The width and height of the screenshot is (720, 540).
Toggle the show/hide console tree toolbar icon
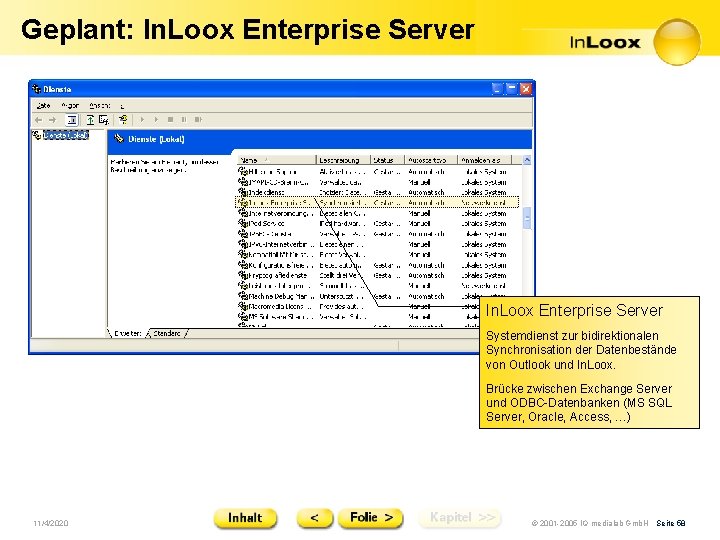[72, 120]
